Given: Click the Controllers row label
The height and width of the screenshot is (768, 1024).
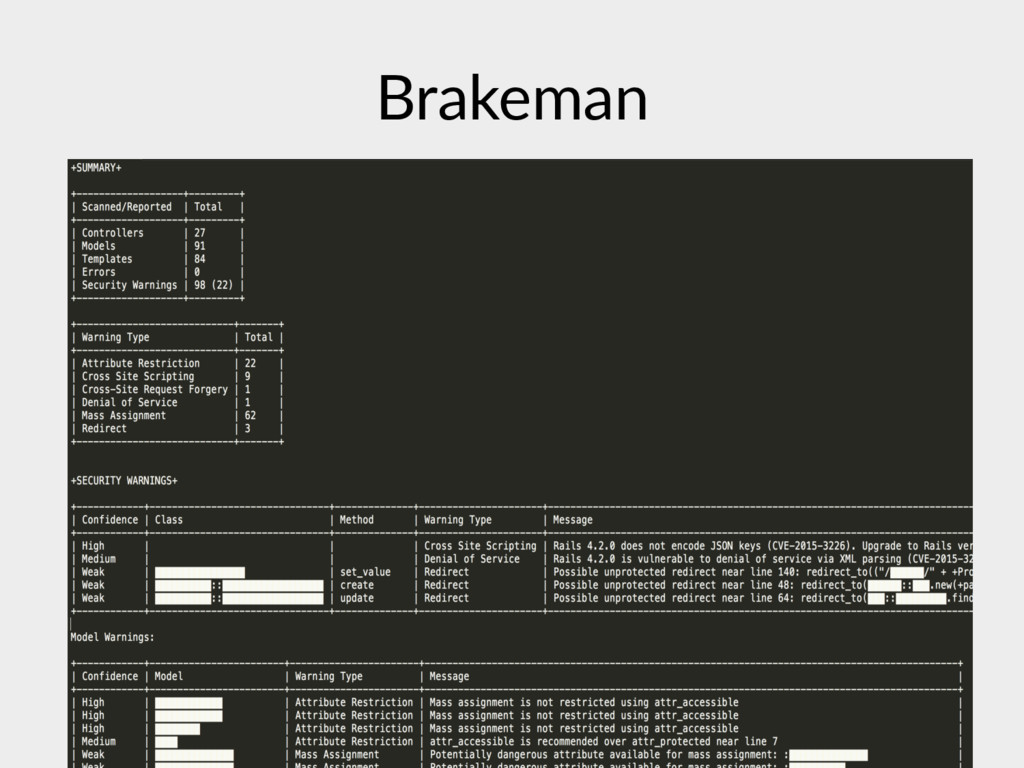Looking at the screenshot, I should click(x=112, y=233).
